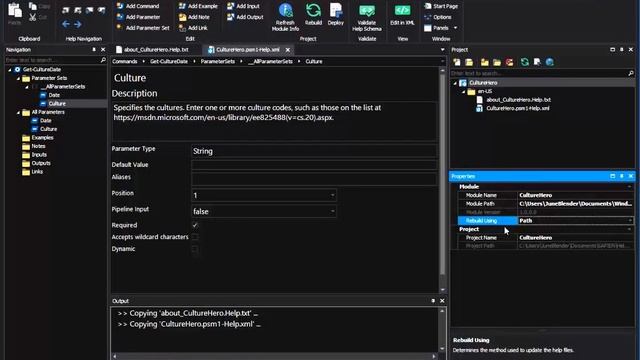Go back with Help Navigation left arrow

(66, 24)
